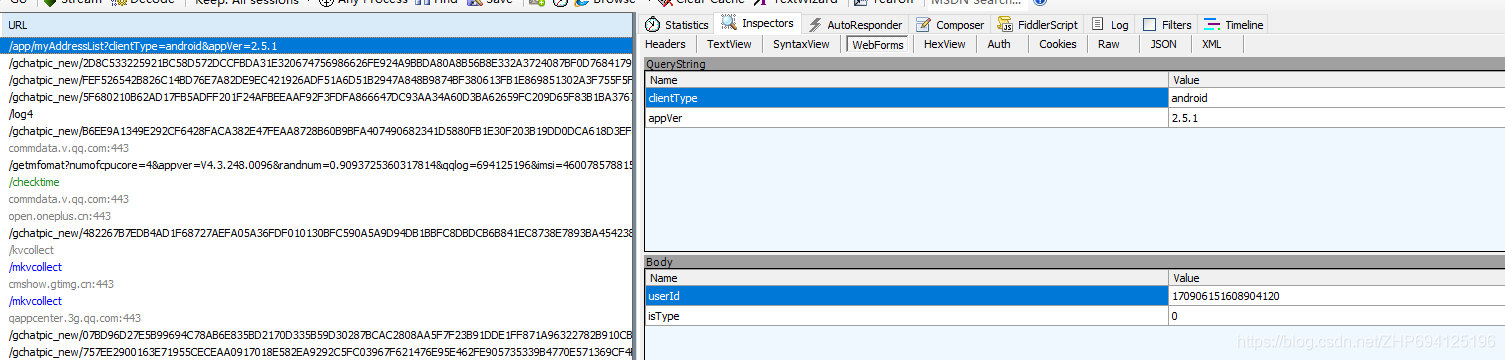1505x360 pixels.
Task: Select the qappcenter.3g.qq.com:443 session row
Action: [x=317, y=318]
